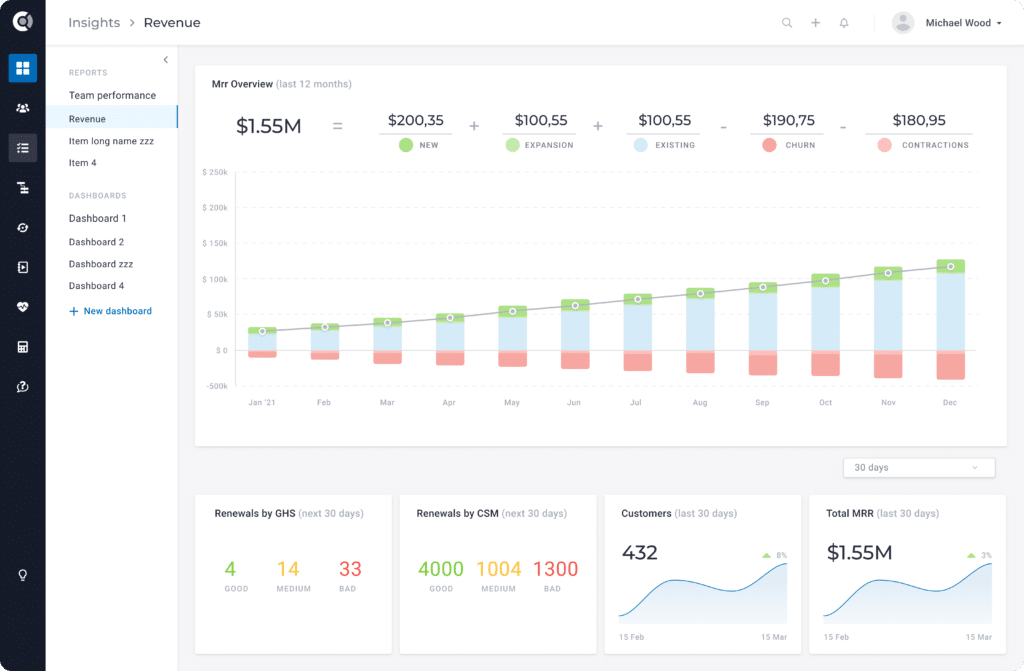Go to Insights in the breadcrumb

point(94,23)
